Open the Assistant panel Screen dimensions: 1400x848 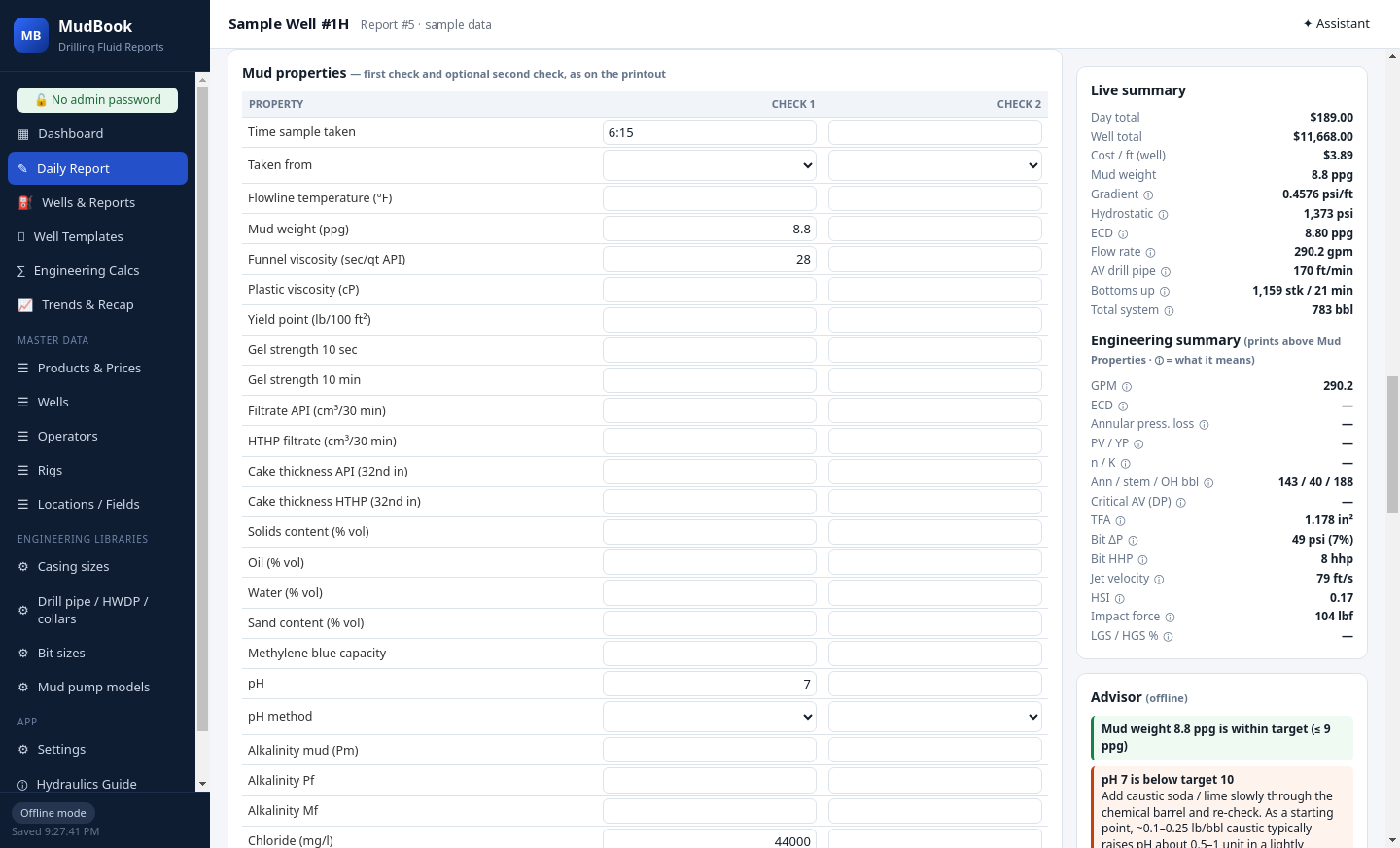point(1336,23)
